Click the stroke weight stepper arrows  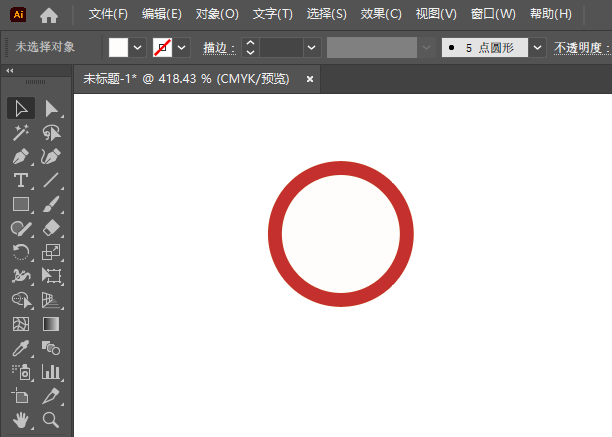click(x=250, y=48)
